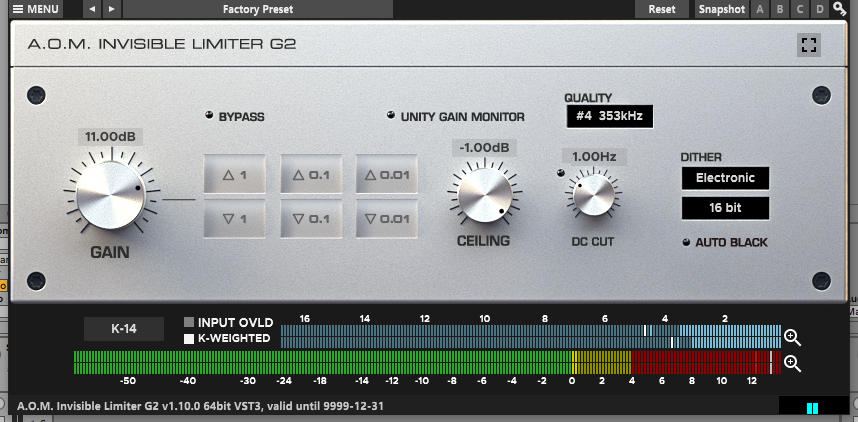Viewport: 858px width, 422px height.
Task: Click the 11.00dB gain value field
Action: coord(111,137)
